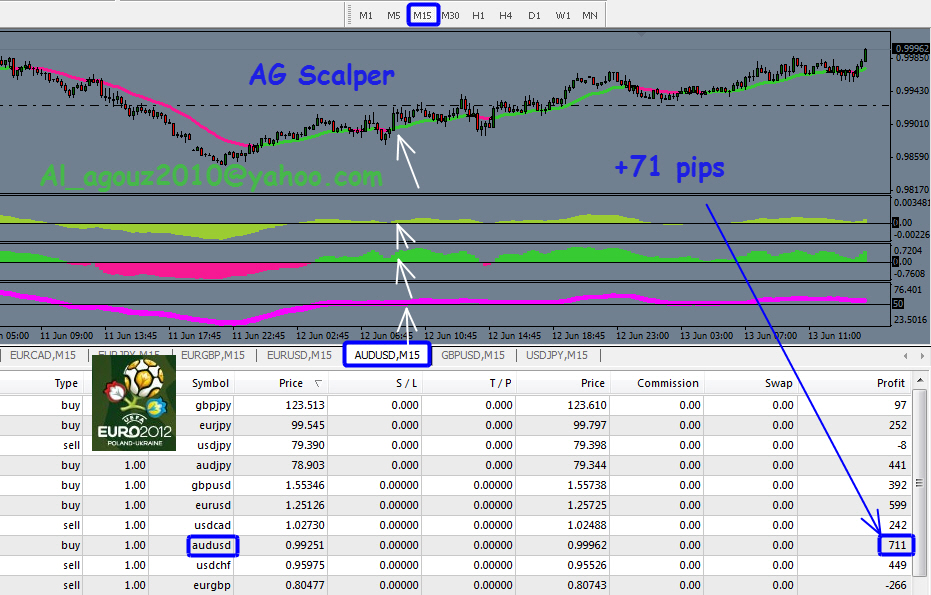931x595 pixels.
Task: Switch chart to D1 daily timeframe
Action: (534, 15)
